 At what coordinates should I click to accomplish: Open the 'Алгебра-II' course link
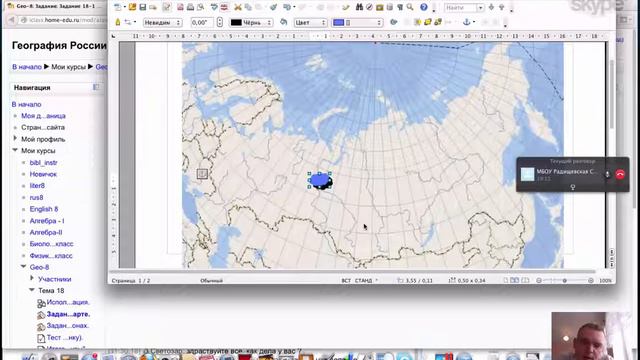(x=46, y=232)
